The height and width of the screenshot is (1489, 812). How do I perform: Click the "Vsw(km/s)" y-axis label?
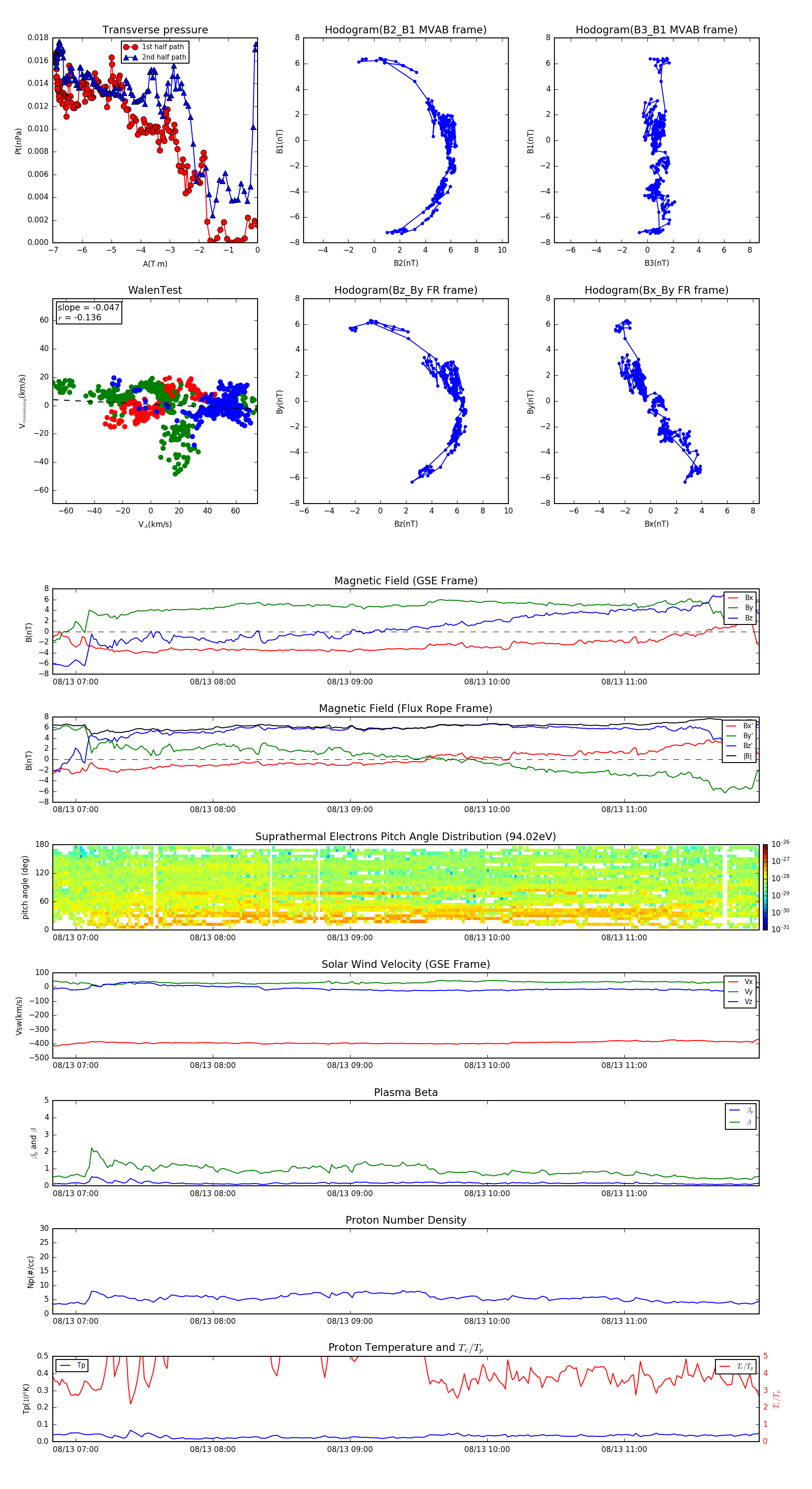click(18, 1016)
